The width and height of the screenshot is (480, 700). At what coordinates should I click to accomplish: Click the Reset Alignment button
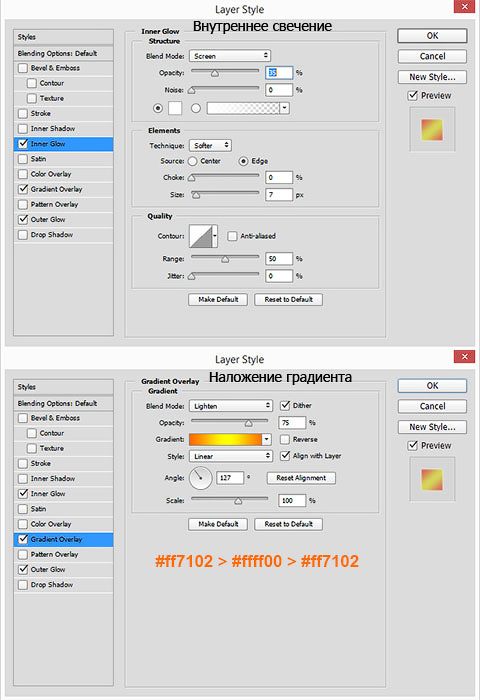(301, 478)
